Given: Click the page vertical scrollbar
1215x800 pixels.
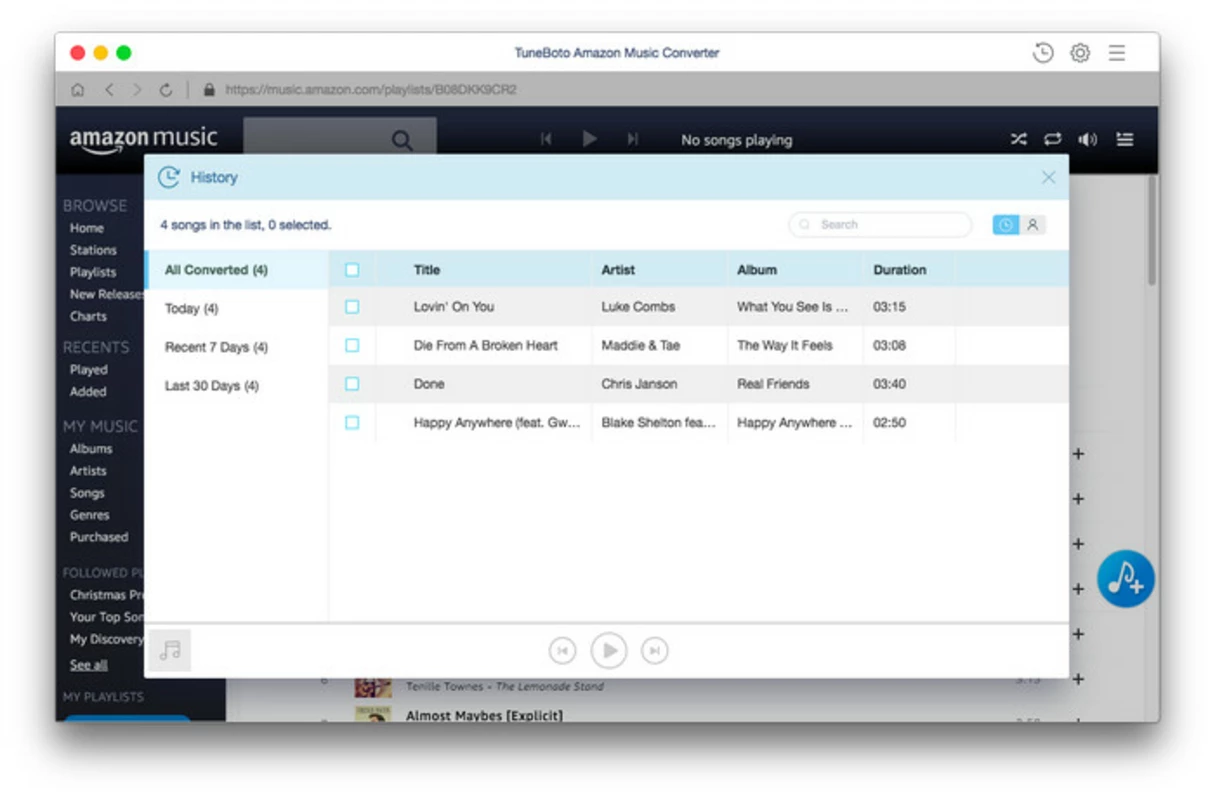Looking at the screenshot, I should click(x=1152, y=232).
